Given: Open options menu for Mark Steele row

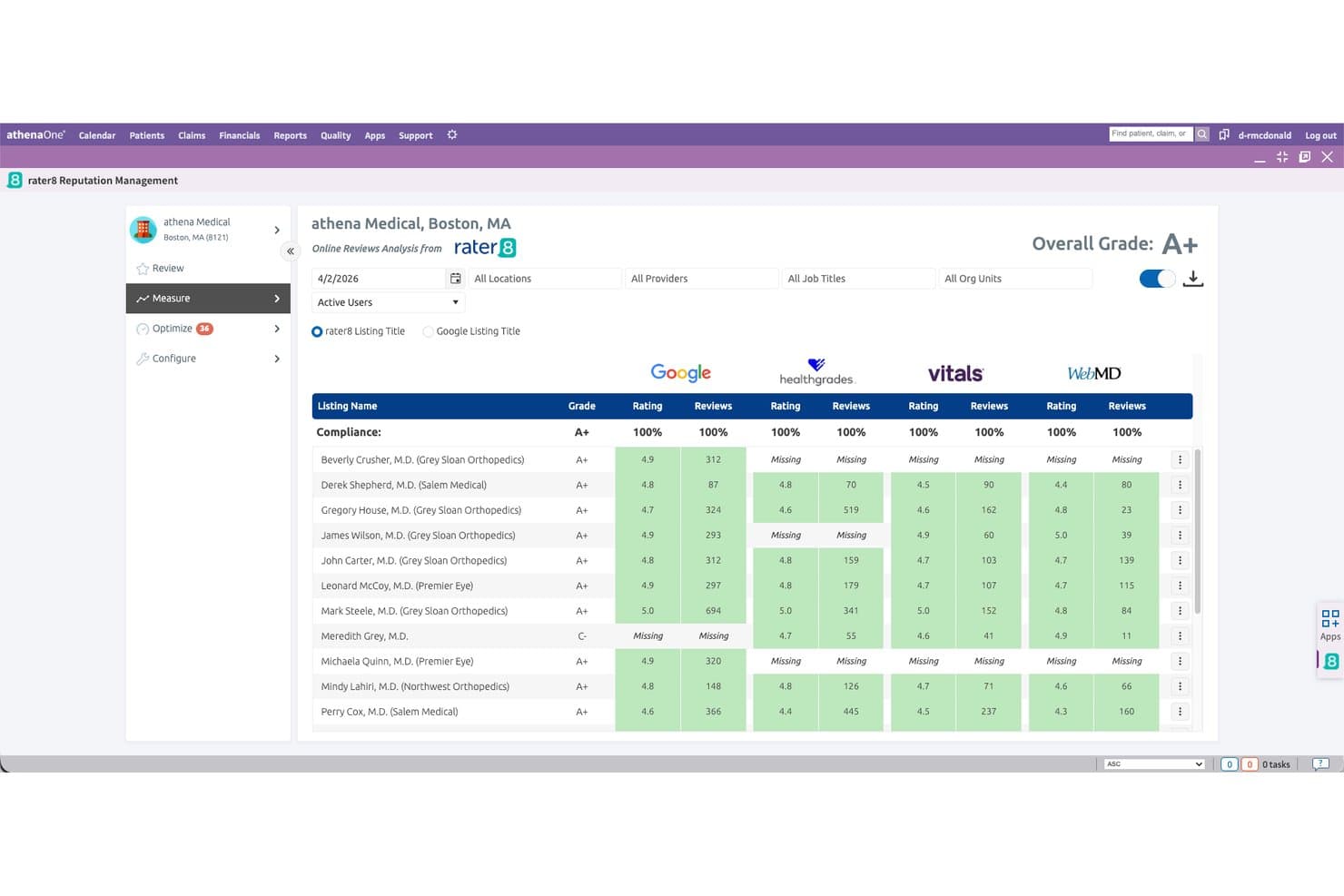Looking at the screenshot, I should click(x=1180, y=611).
